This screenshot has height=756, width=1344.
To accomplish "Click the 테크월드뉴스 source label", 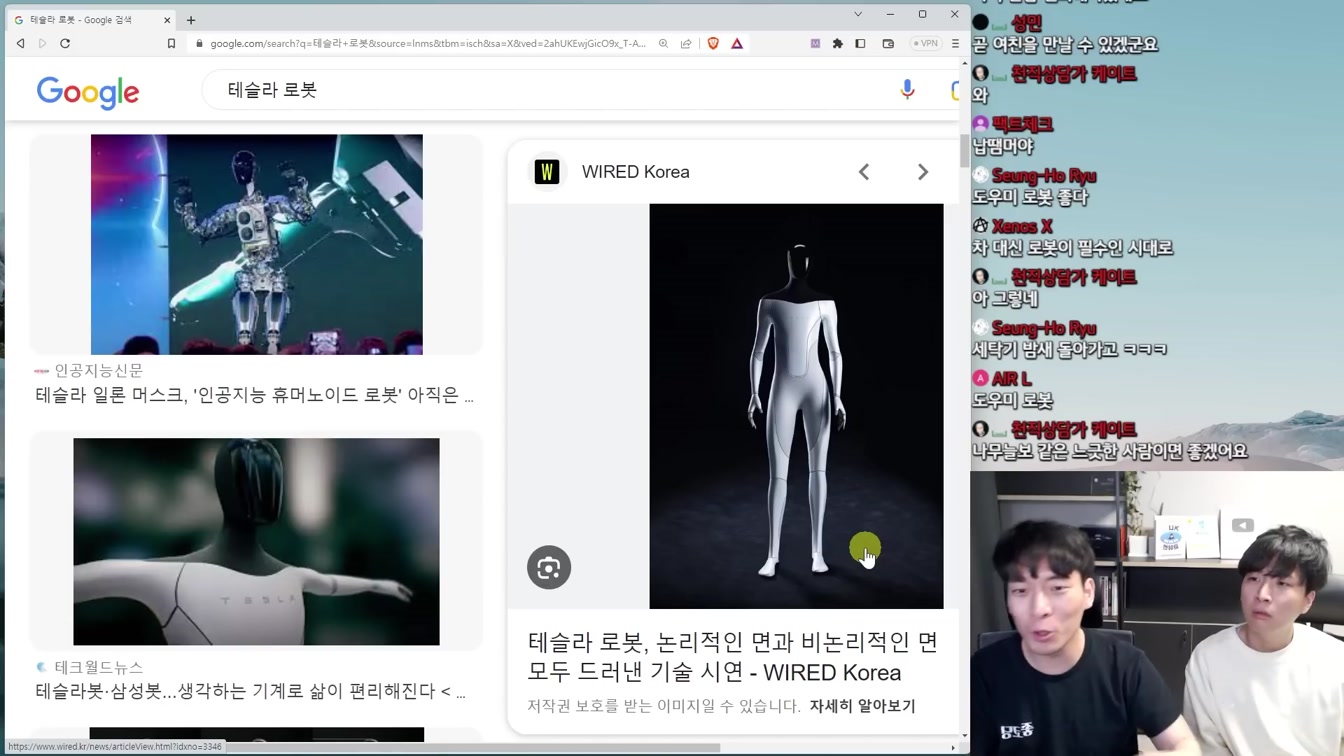I will pos(99,667).
